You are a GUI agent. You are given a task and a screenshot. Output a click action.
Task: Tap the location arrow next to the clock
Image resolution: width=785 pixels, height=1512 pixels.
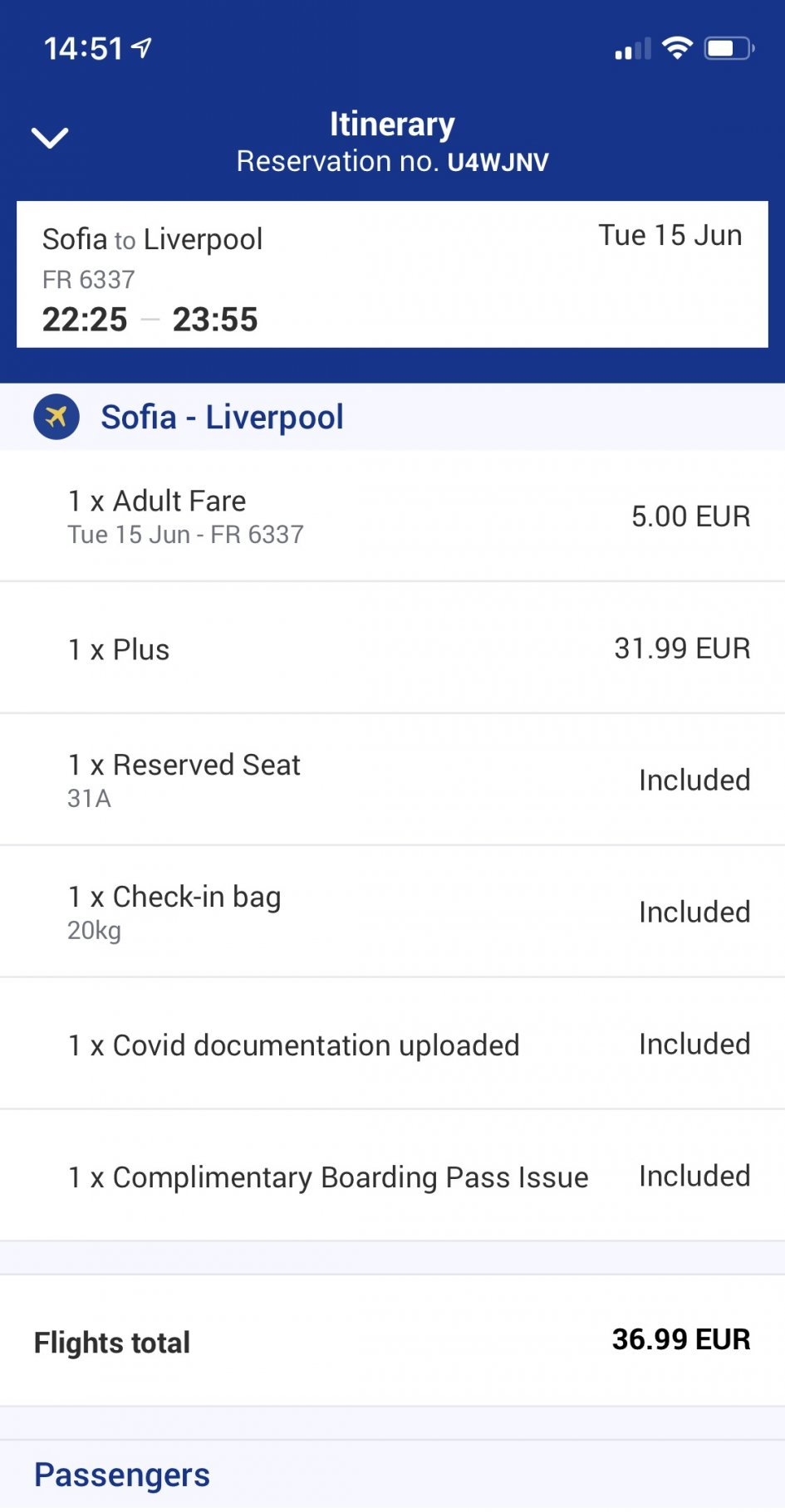(x=143, y=48)
